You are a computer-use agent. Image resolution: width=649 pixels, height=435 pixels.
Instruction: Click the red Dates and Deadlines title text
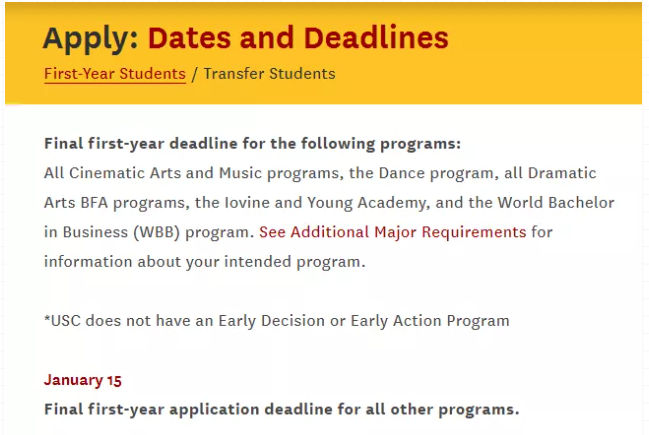[298, 38]
